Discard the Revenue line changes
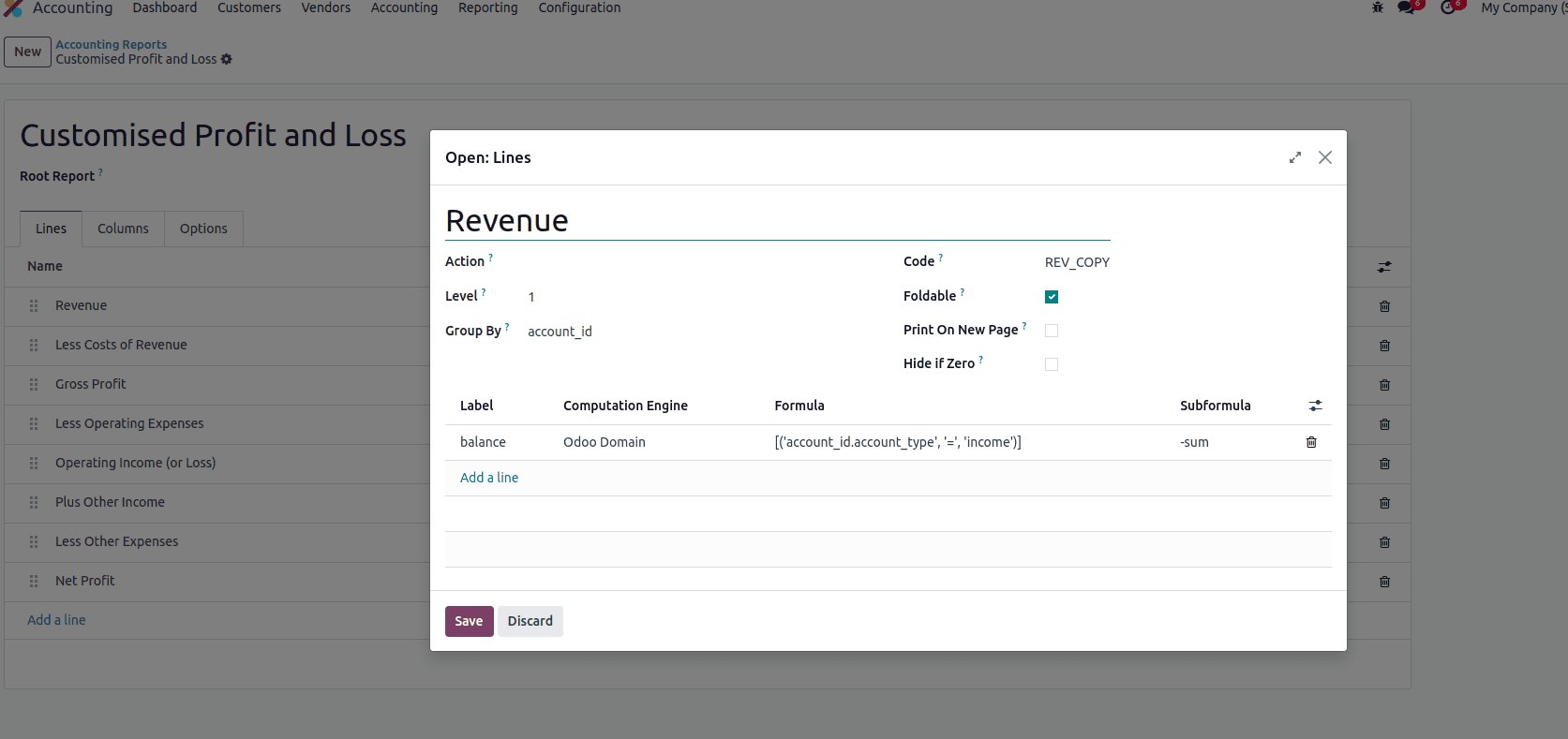 (530, 621)
